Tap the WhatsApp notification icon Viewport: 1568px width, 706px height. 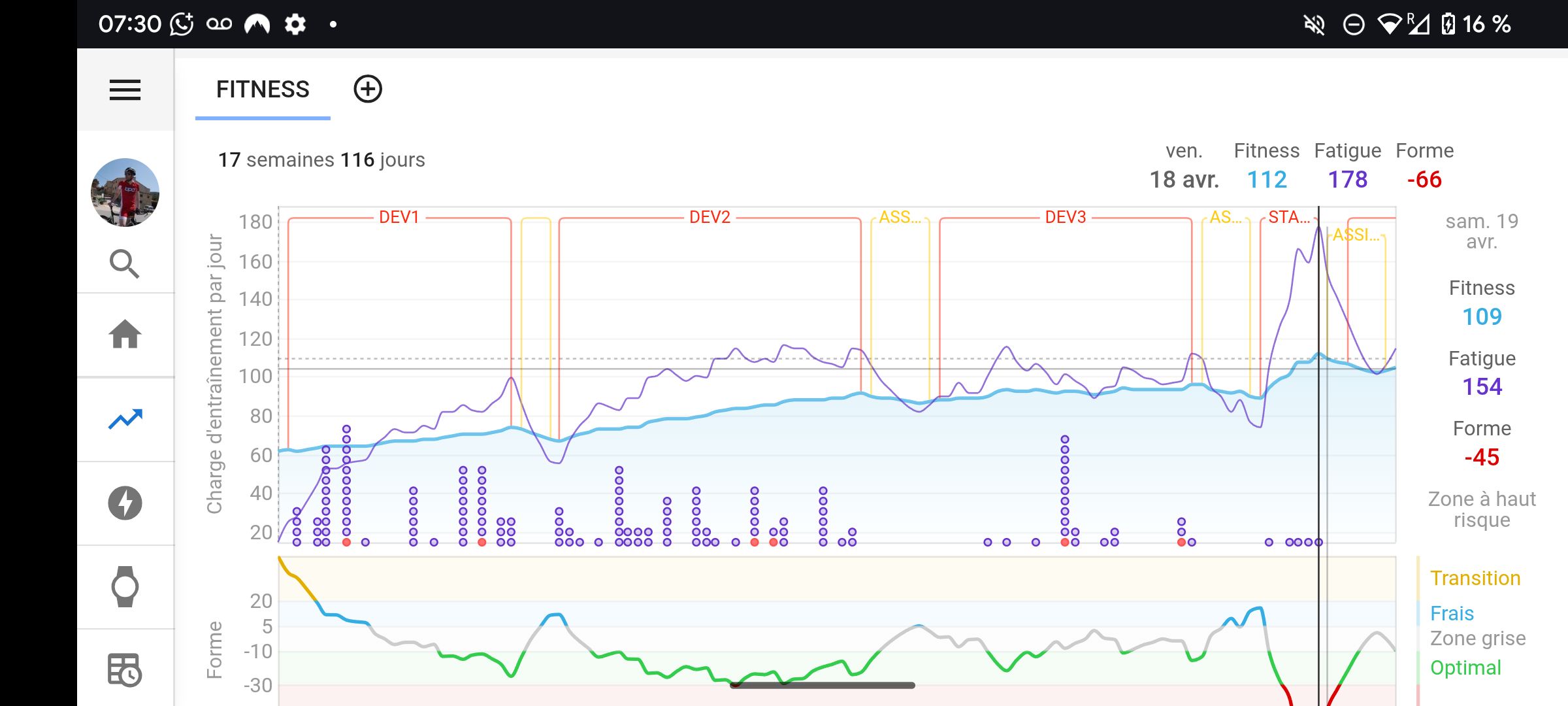point(182,24)
